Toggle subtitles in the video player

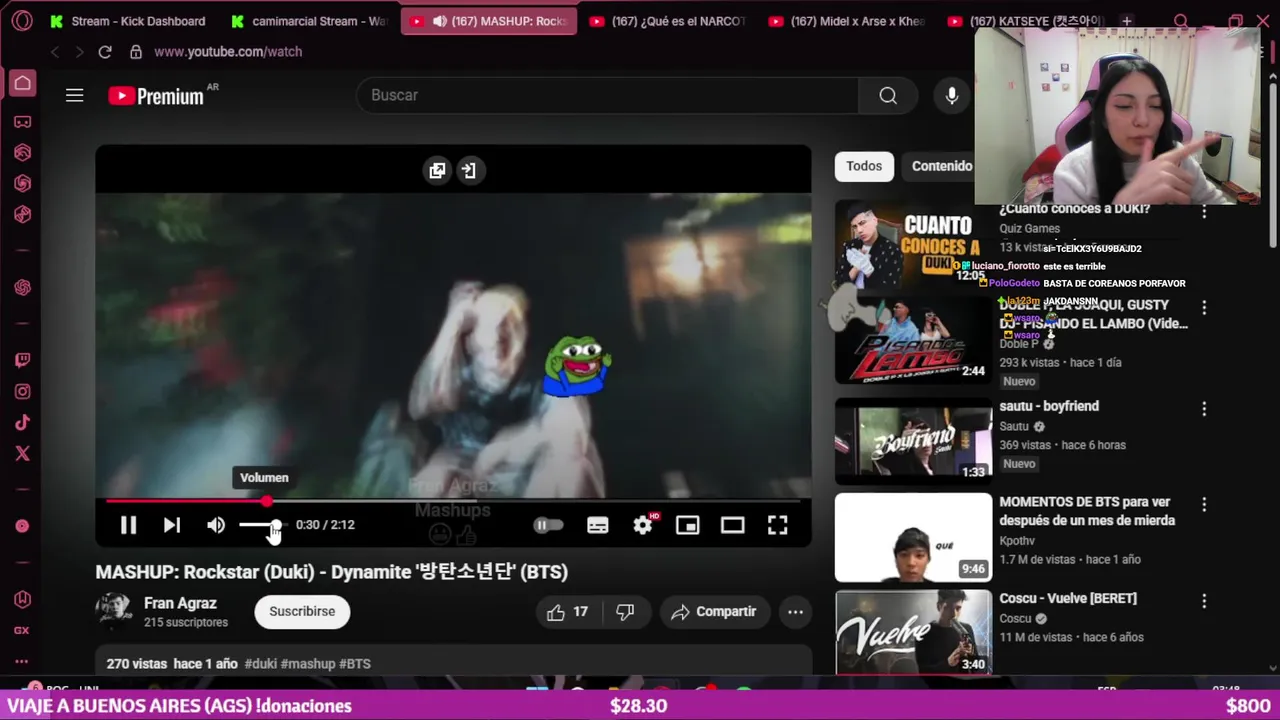(597, 525)
